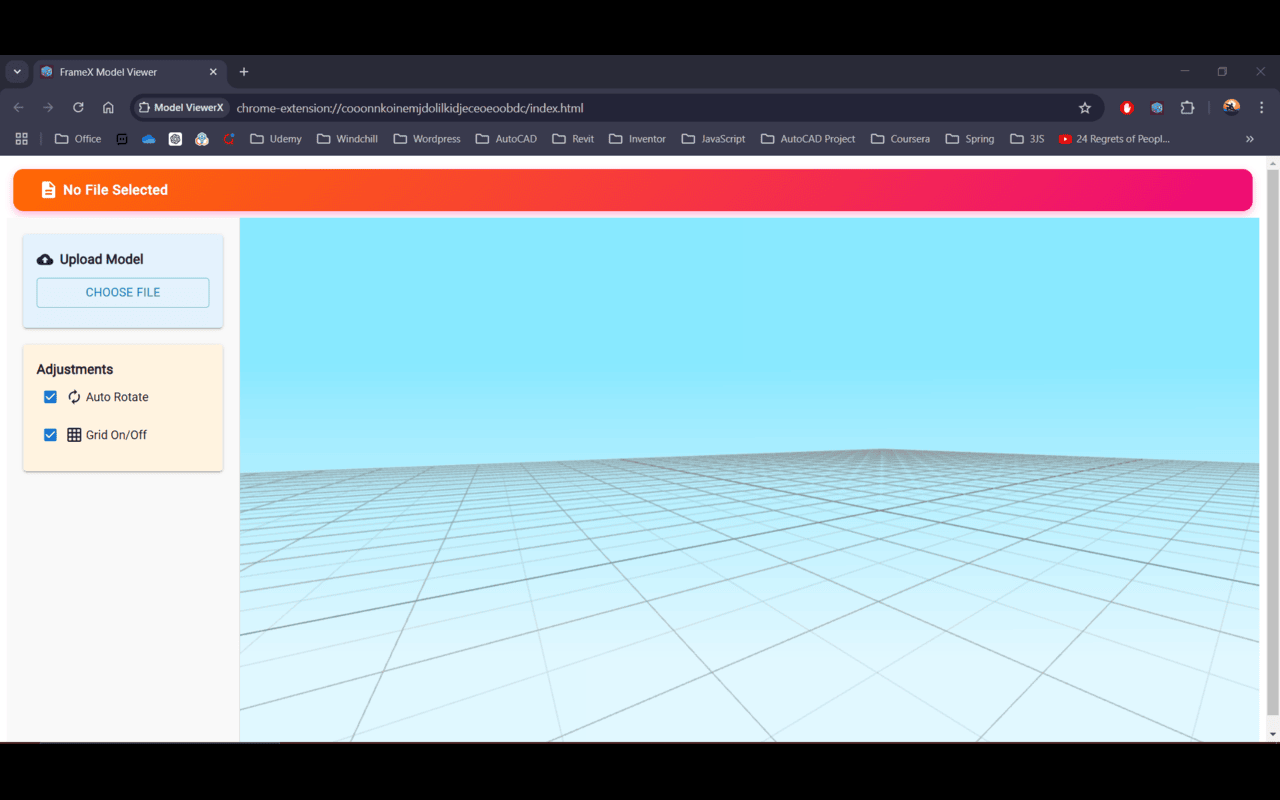Turn off the Grid On/Off checkbox
The height and width of the screenshot is (800, 1280).
(x=50, y=435)
